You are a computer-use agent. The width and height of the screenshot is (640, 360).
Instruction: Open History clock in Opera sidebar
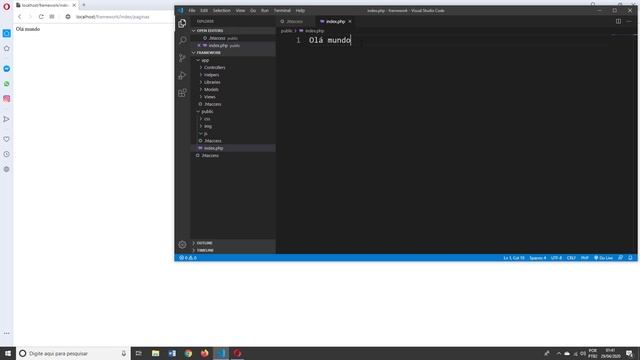(7, 154)
